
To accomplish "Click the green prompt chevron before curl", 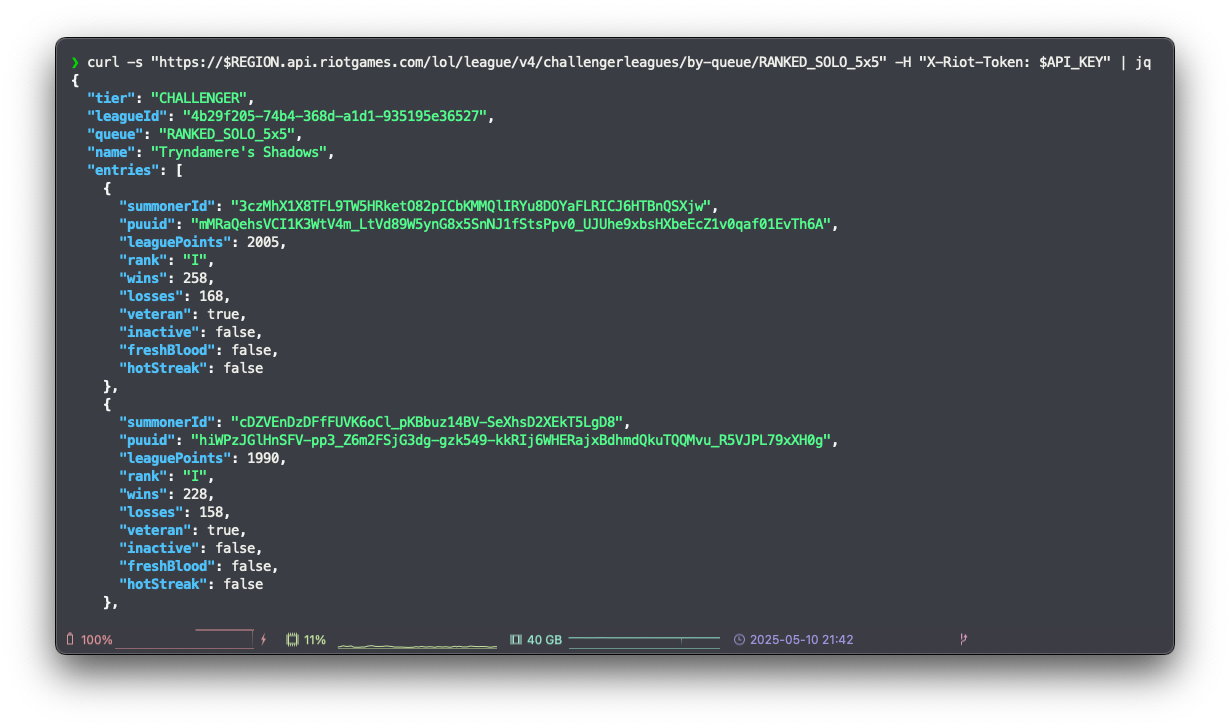I will point(76,61).
